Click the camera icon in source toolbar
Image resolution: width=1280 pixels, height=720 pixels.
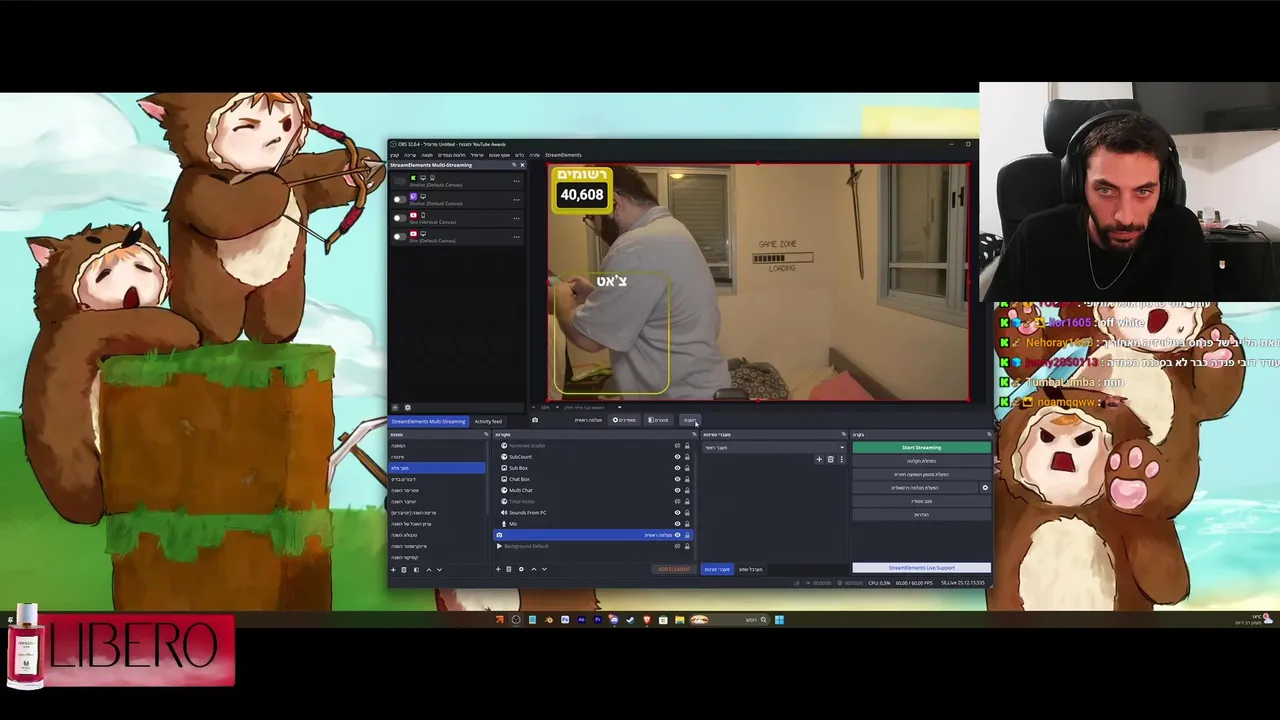(x=535, y=420)
